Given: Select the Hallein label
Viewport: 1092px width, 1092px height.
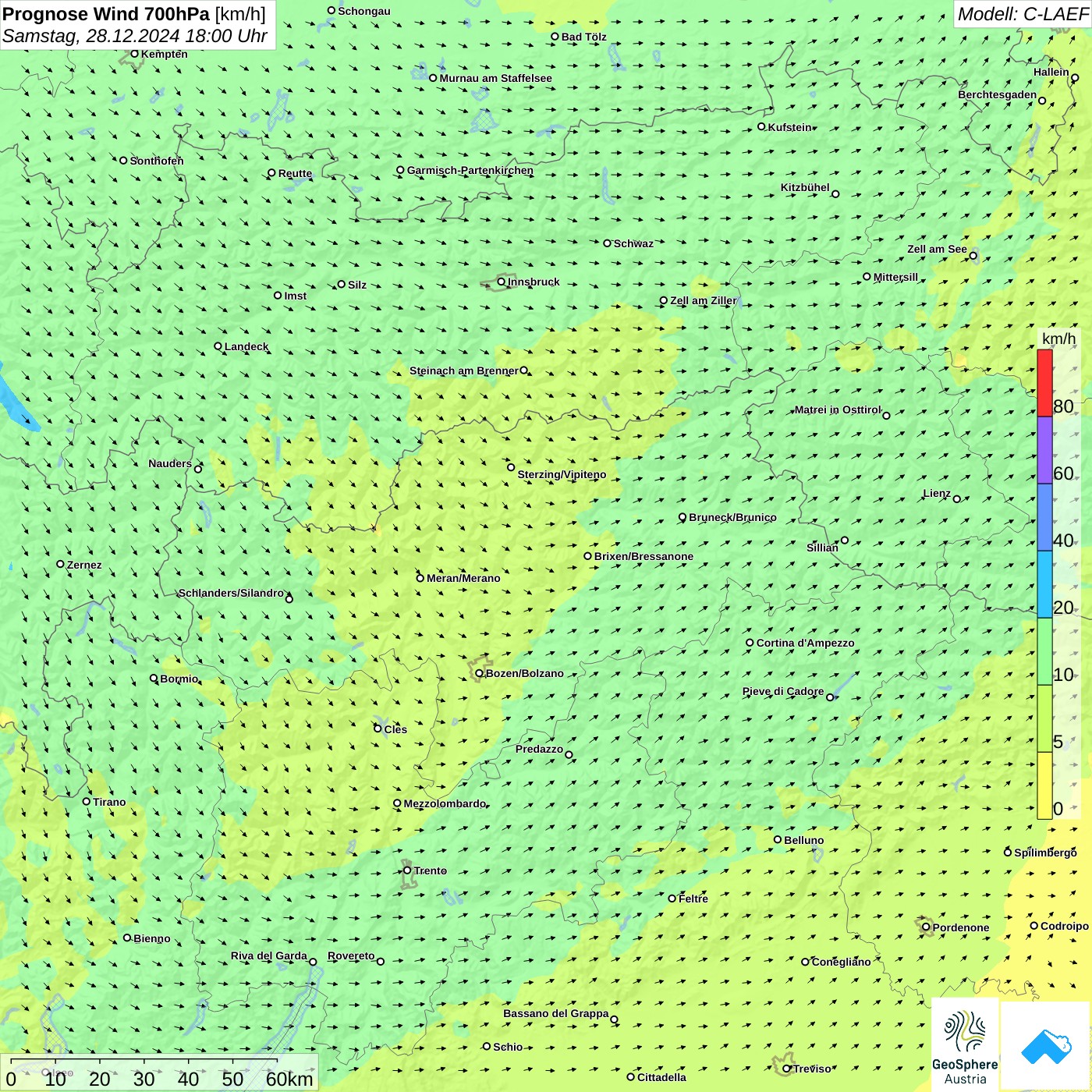Looking at the screenshot, I should (x=1051, y=72).
